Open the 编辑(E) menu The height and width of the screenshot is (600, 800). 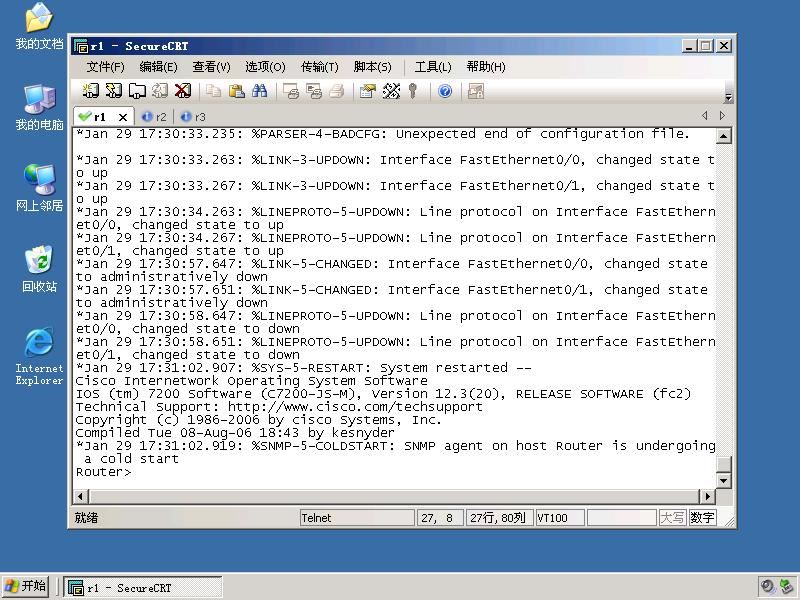click(158, 67)
